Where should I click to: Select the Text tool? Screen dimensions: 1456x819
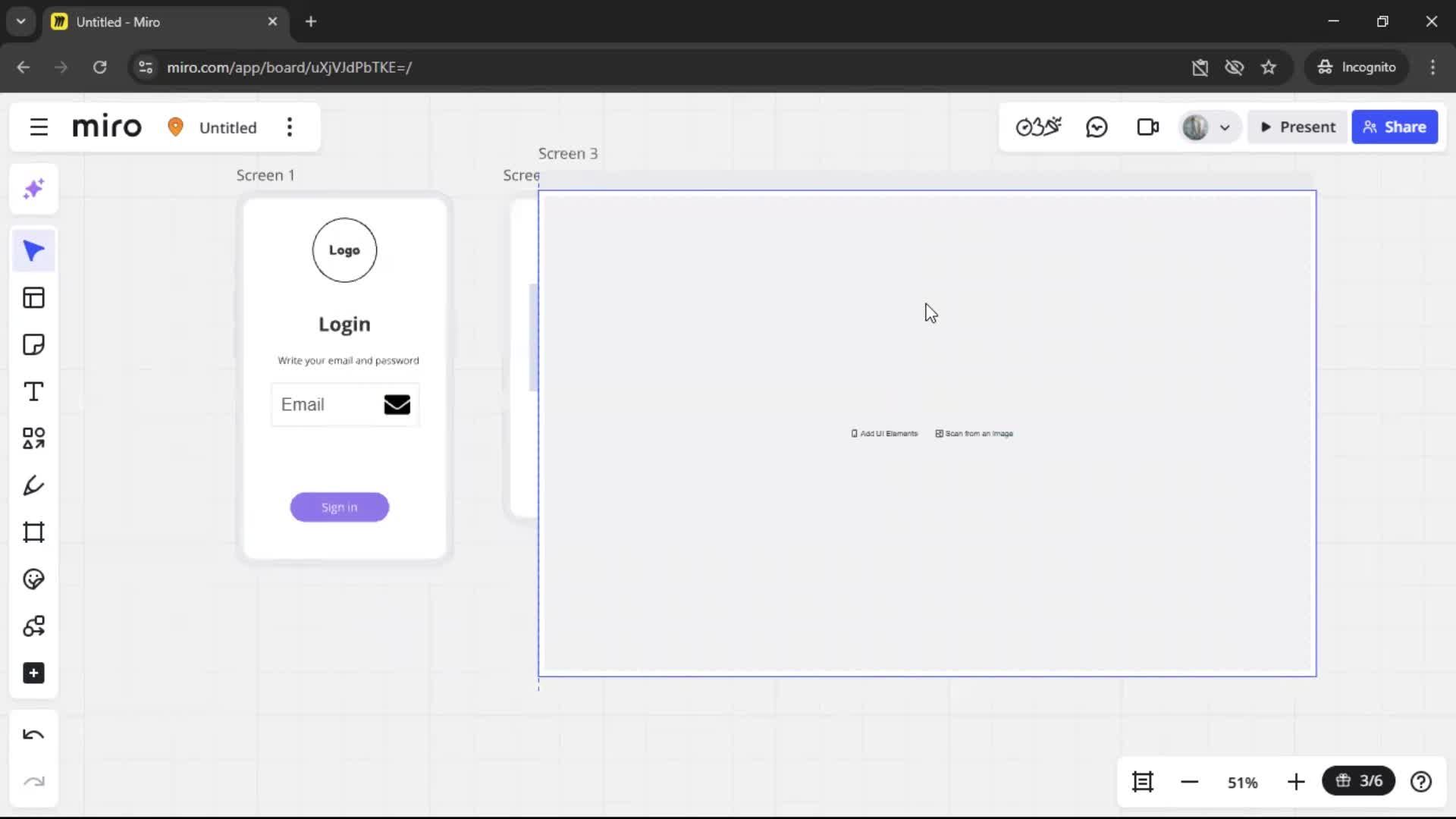[33, 392]
